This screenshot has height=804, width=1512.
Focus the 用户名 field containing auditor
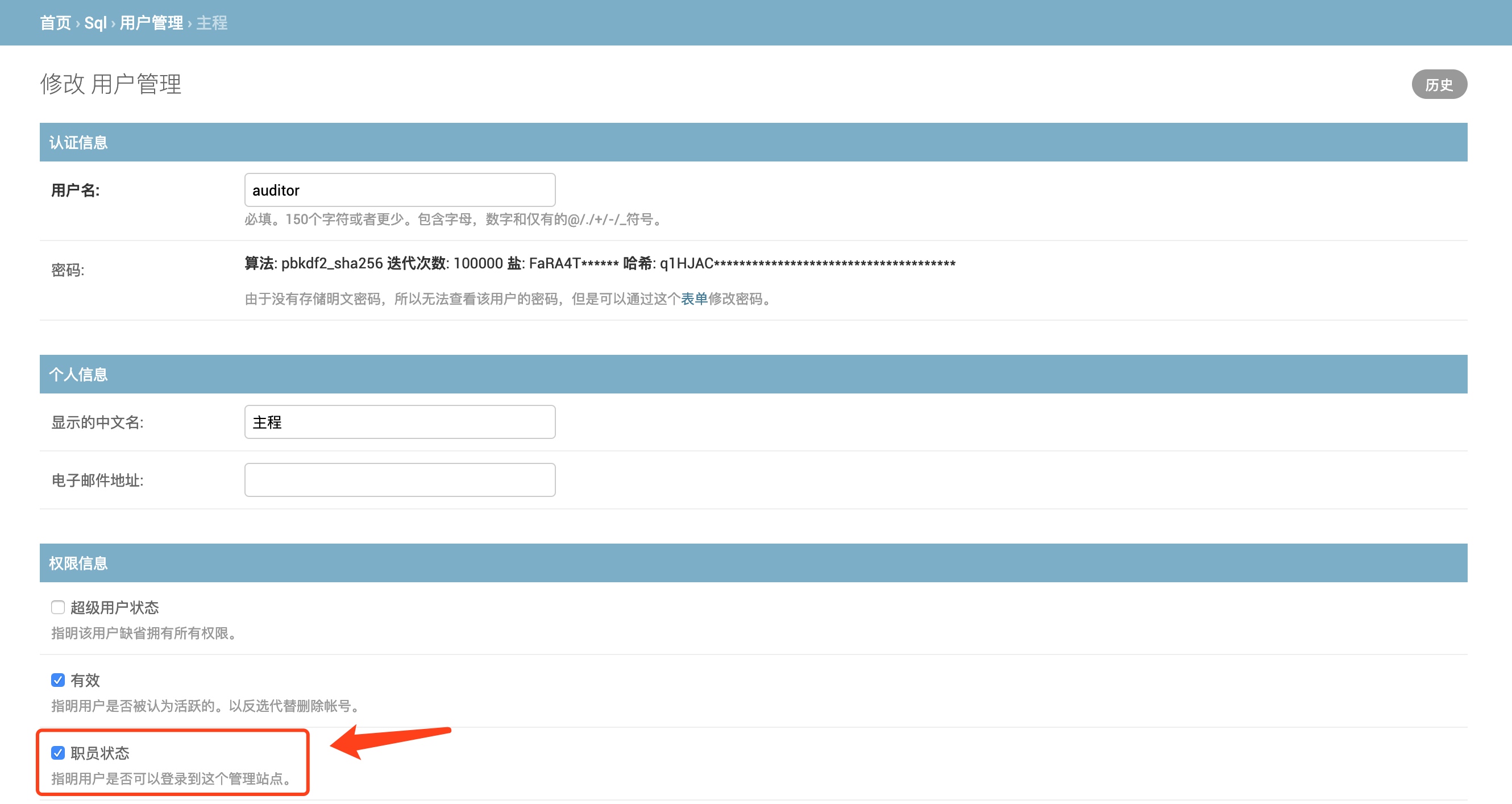pyautogui.click(x=399, y=190)
